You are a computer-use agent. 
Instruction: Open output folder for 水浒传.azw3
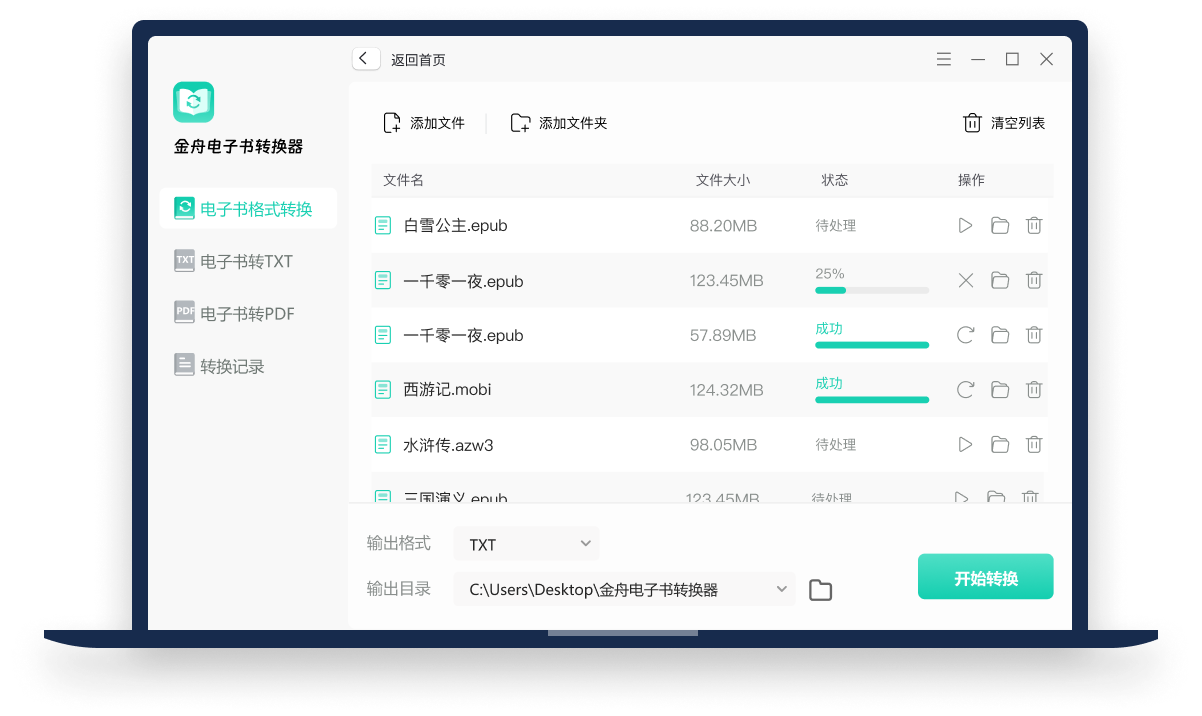(x=1000, y=444)
